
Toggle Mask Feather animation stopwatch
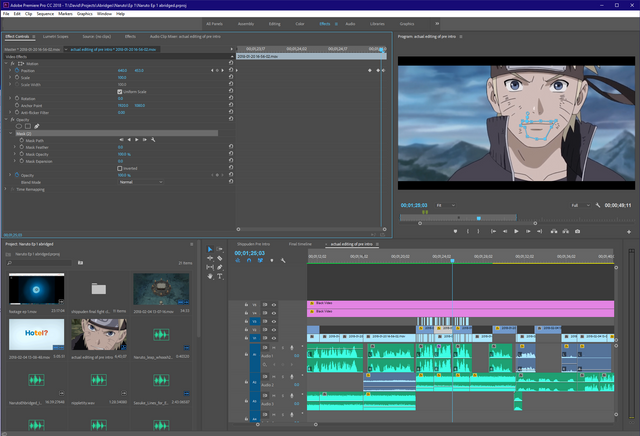pos(22,147)
